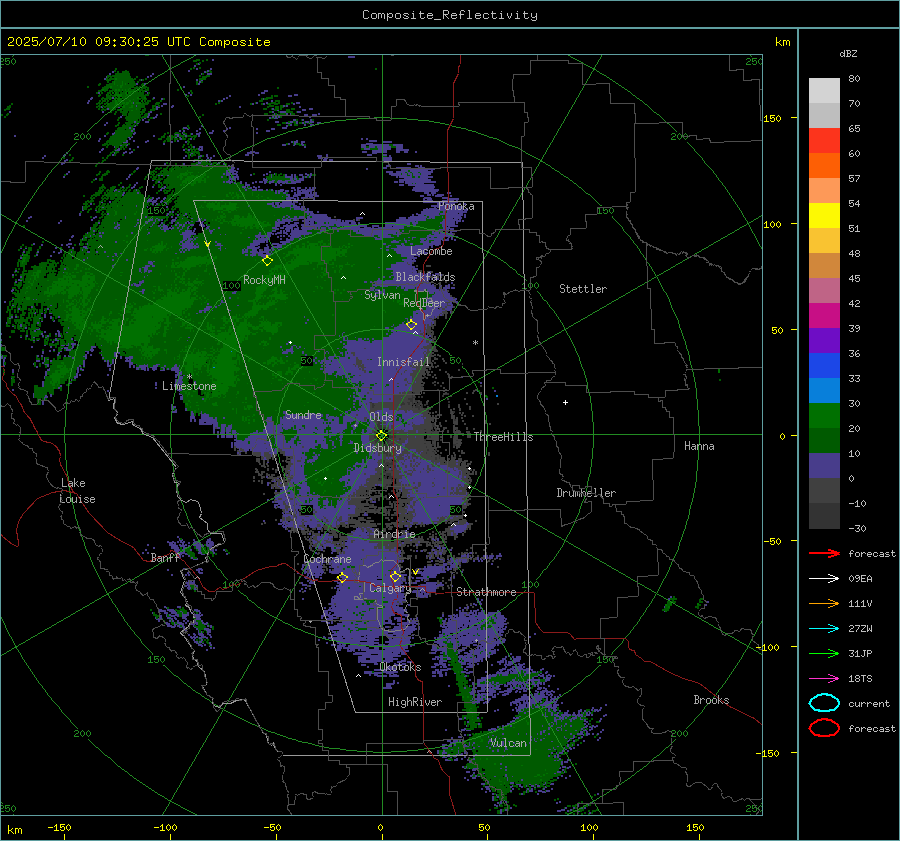Pick the magenta swatch between 42 and 39
The width and height of the screenshot is (900, 841).
824,316
